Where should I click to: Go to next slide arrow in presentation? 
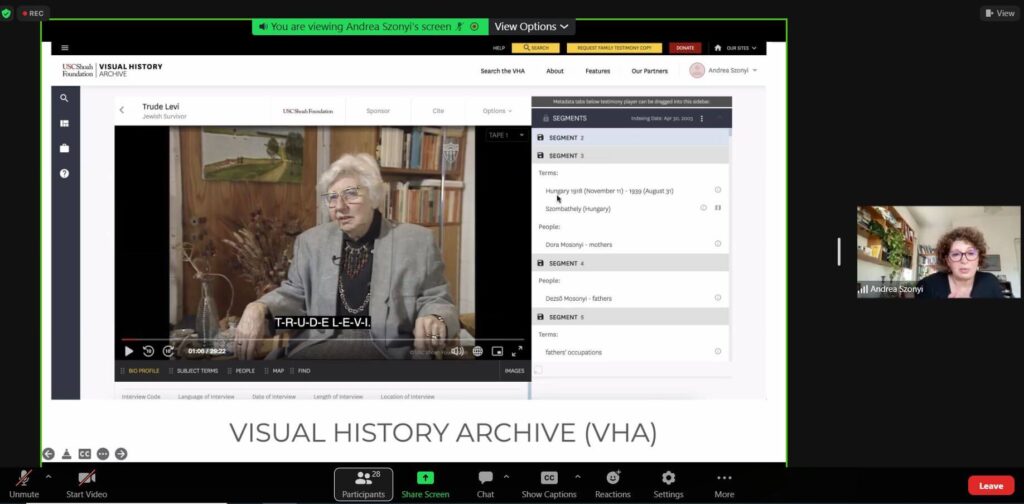click(121, 454)
